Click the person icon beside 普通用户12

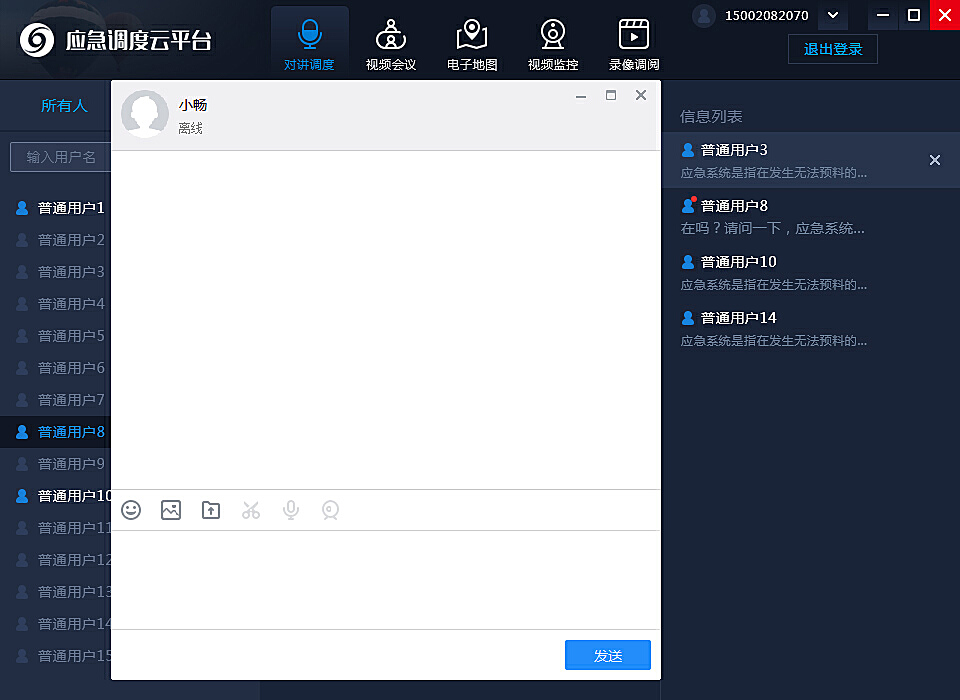22,559
